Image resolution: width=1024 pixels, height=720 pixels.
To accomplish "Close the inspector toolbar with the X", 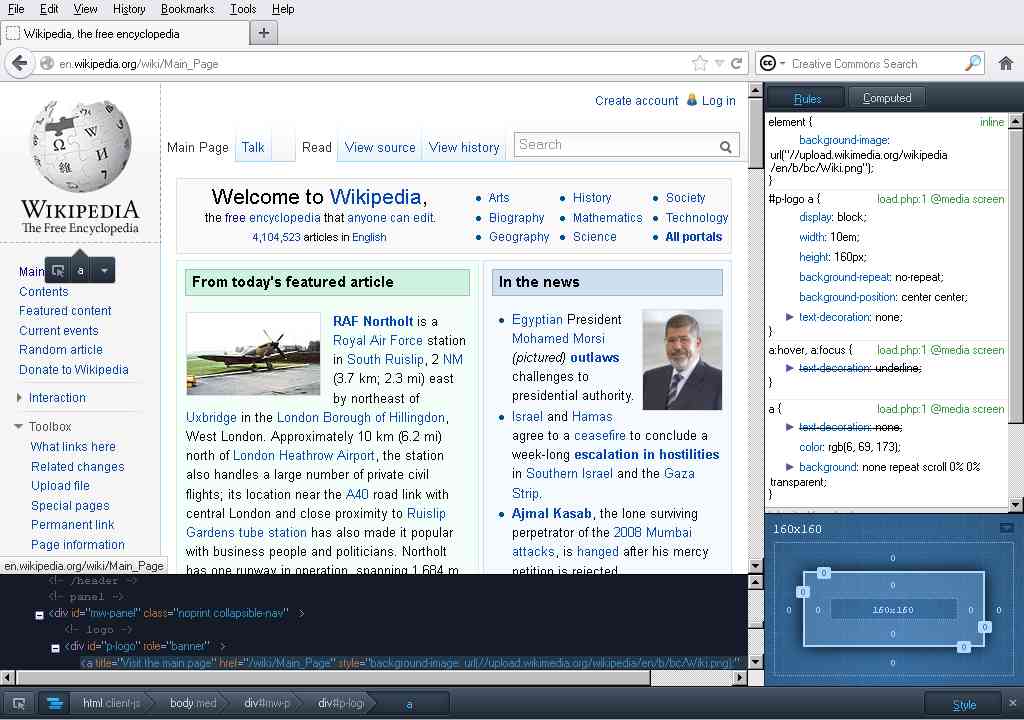I will point(1012,703).
